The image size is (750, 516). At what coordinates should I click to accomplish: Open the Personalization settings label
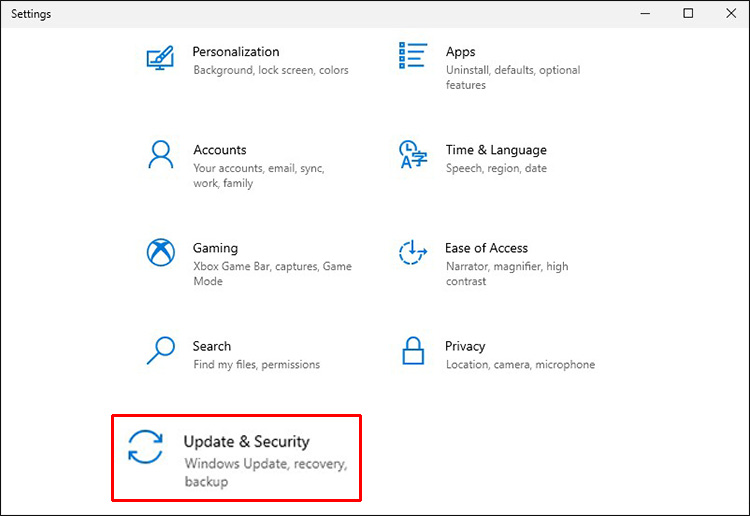coord(236,52)
